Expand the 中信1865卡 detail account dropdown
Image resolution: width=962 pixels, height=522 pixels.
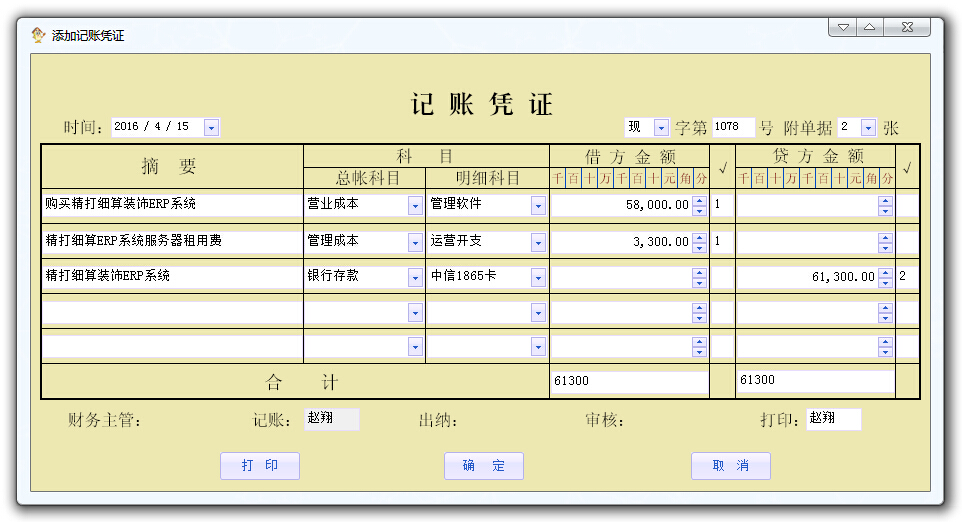point(538,277)
